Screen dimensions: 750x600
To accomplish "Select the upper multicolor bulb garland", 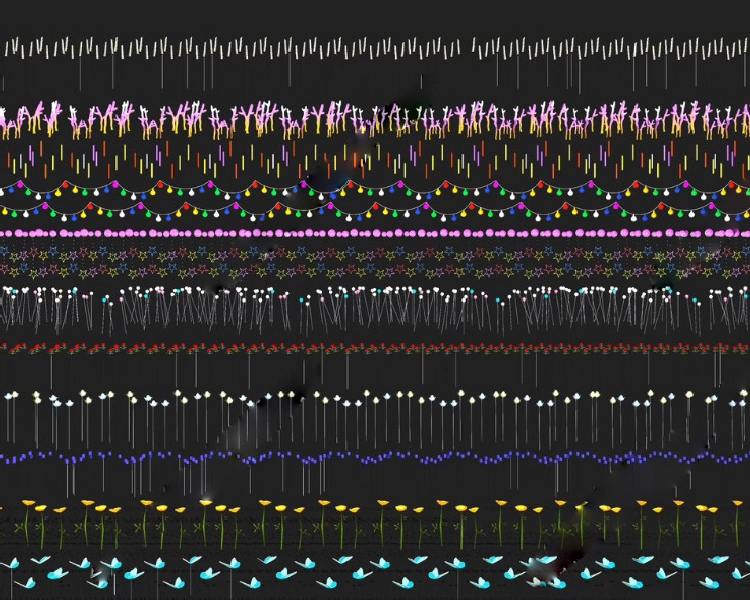I will tap(375, 188).
